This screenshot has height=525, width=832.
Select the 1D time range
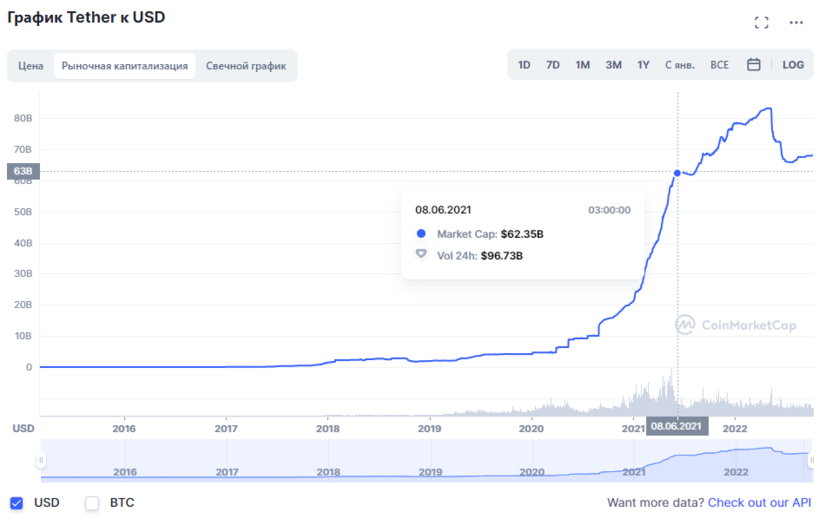coord(524,65)
